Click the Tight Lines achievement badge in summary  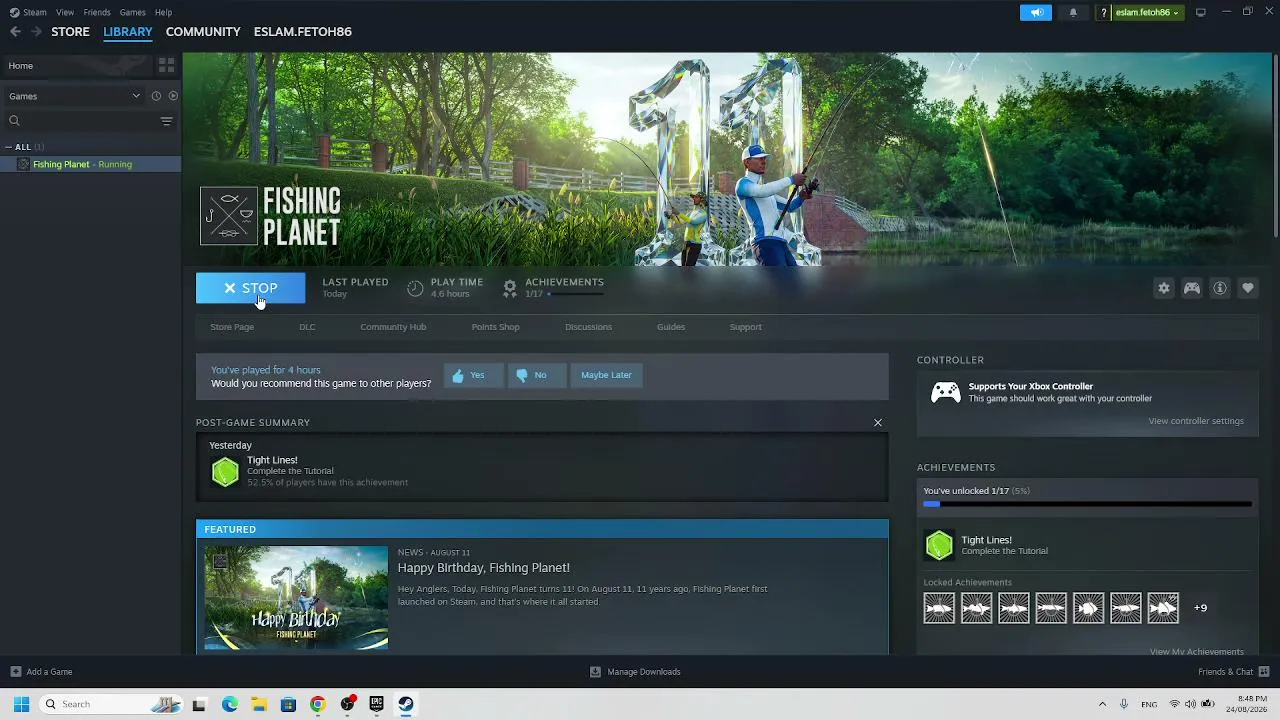pyautogui.click(x=225, y=471)
